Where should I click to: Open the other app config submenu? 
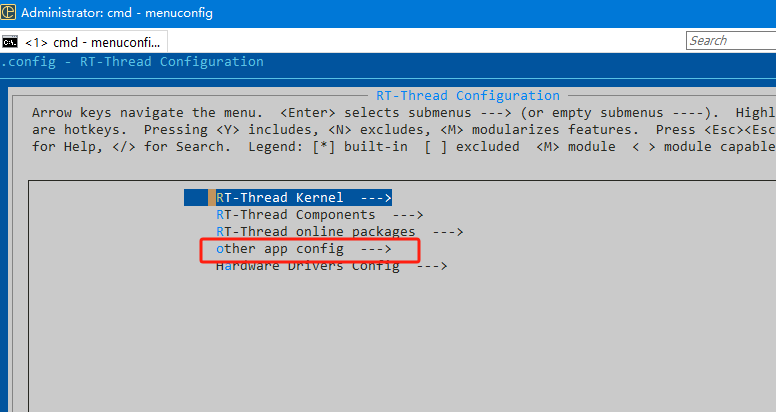tap(303, 249)
